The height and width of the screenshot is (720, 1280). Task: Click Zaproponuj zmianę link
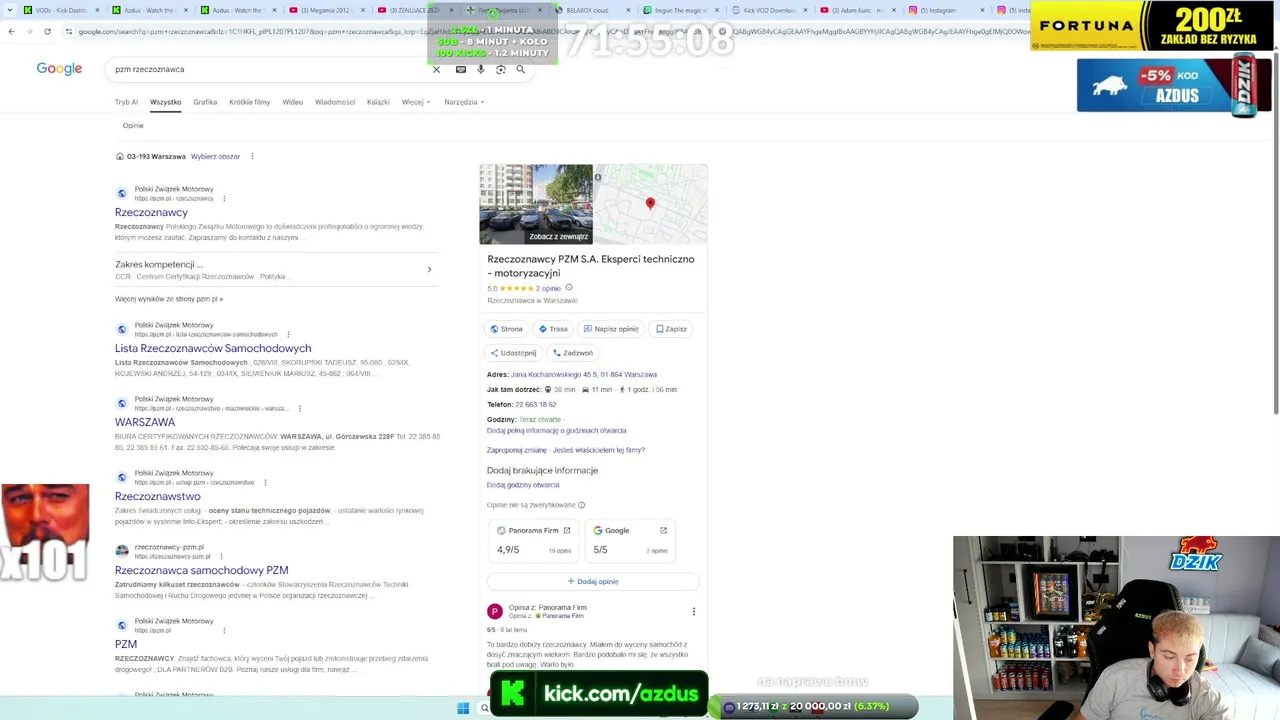517,450
